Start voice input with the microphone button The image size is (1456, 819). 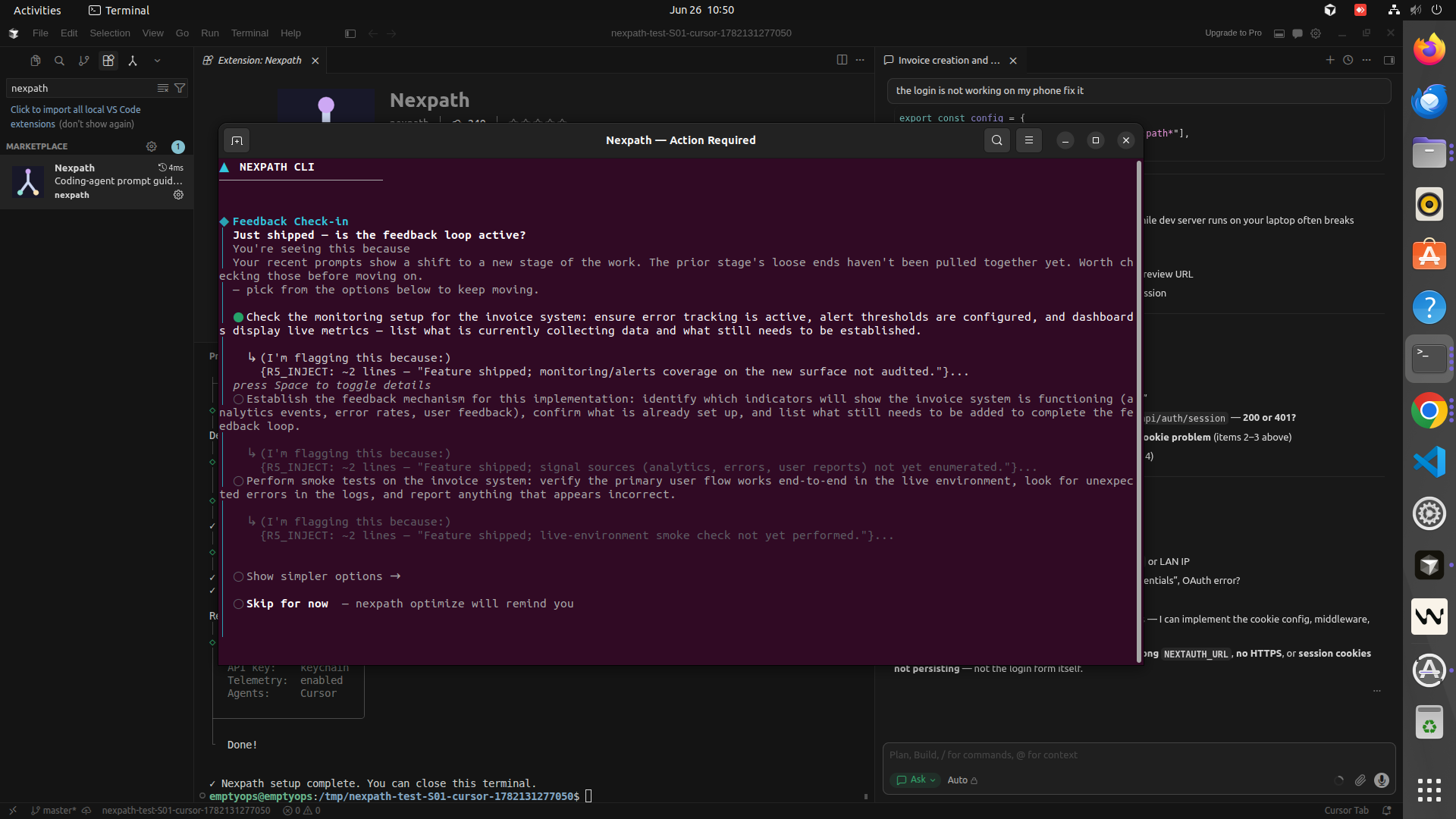coord(1382,780)
